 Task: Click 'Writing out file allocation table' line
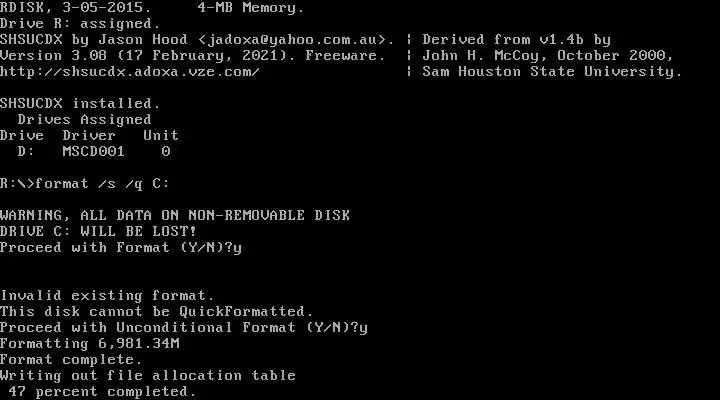coord(148,376)
